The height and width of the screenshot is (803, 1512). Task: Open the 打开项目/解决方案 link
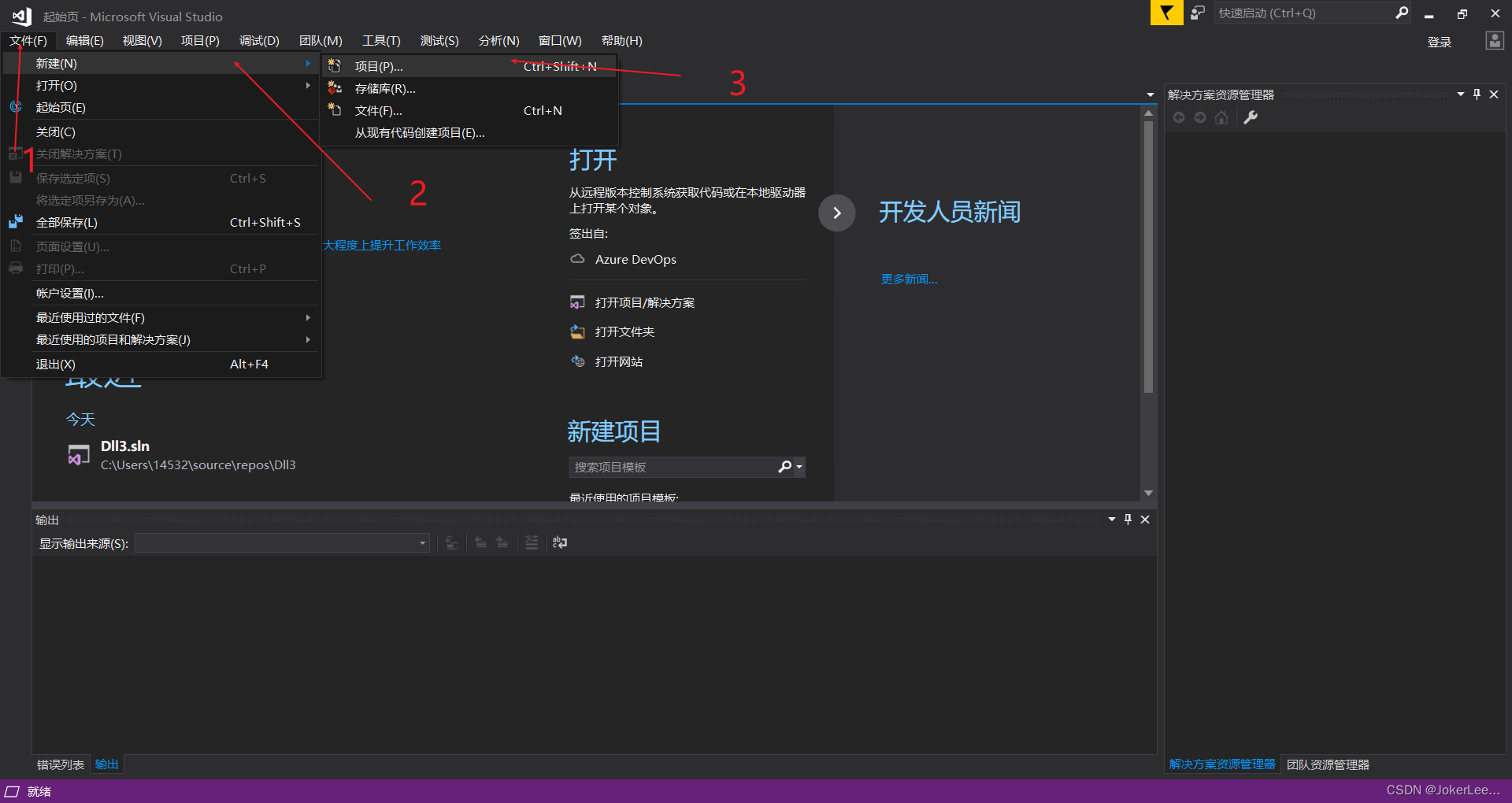tap(645, 302)
